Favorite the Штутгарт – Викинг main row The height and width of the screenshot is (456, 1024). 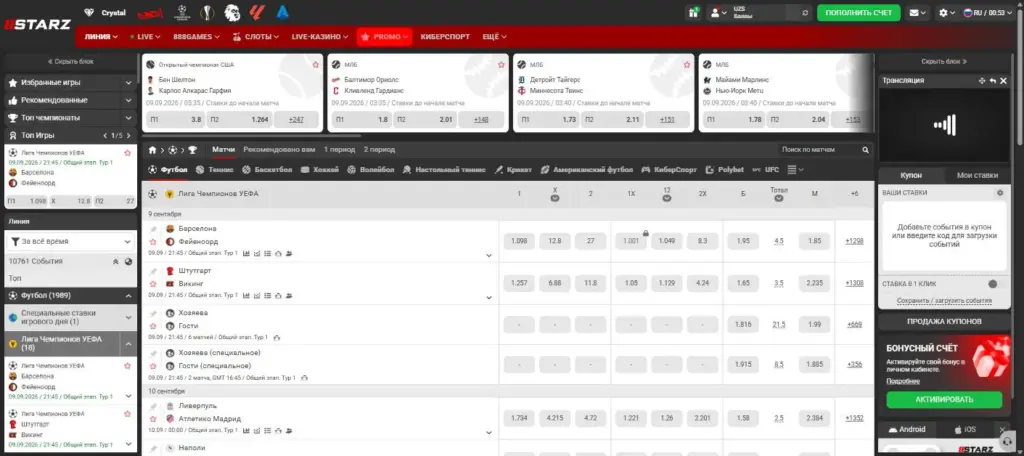coord(153,284)
